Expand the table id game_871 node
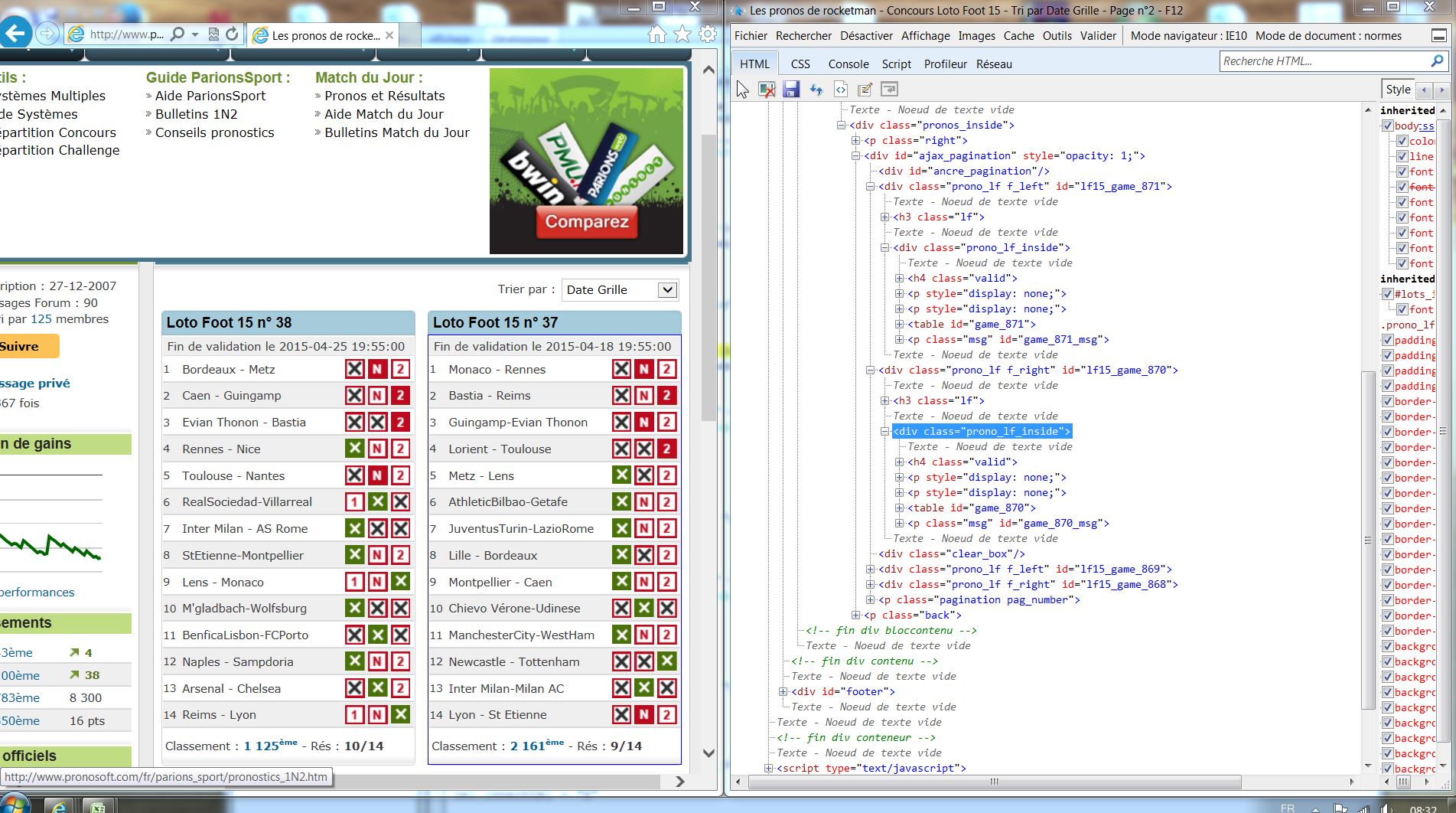 [x=899, y=325]
